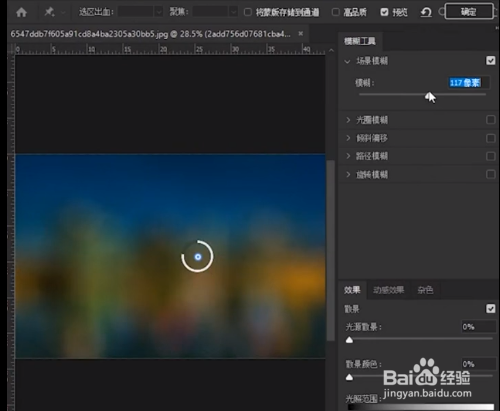Select the blur pin tool icon
The width and height of the screenshot is (500, 411).
pyautogui.click(x=49, y=12)
